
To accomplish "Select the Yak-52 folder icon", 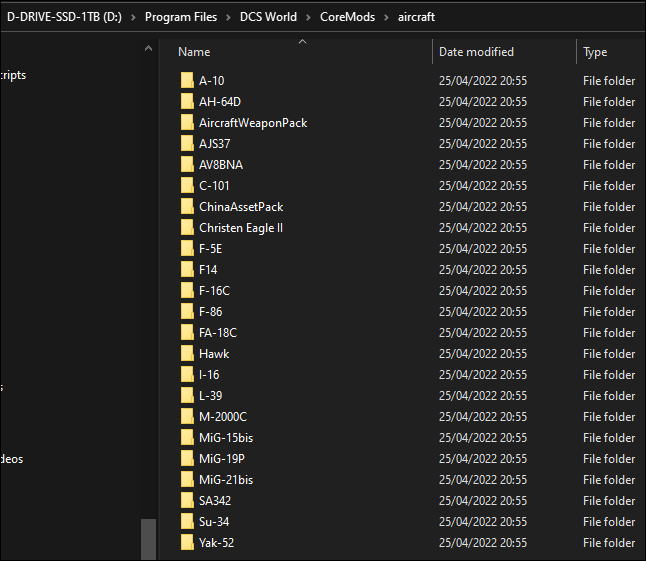I will pyautogui.click(x=187, y=542).
